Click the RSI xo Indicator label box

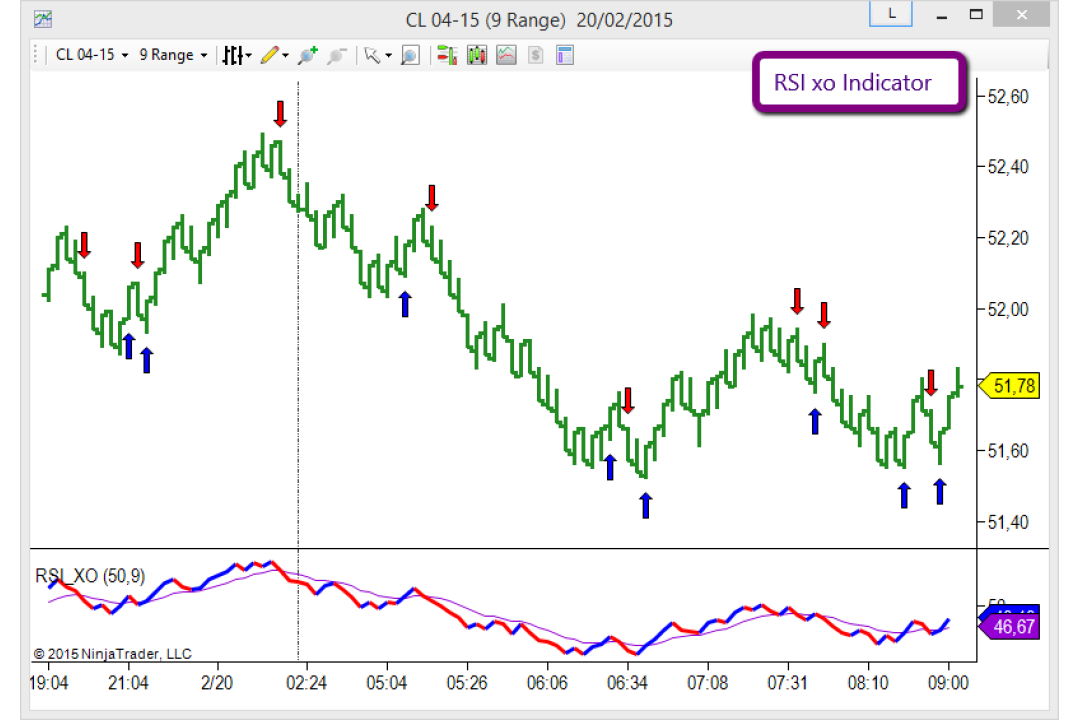tap(859, 83)
